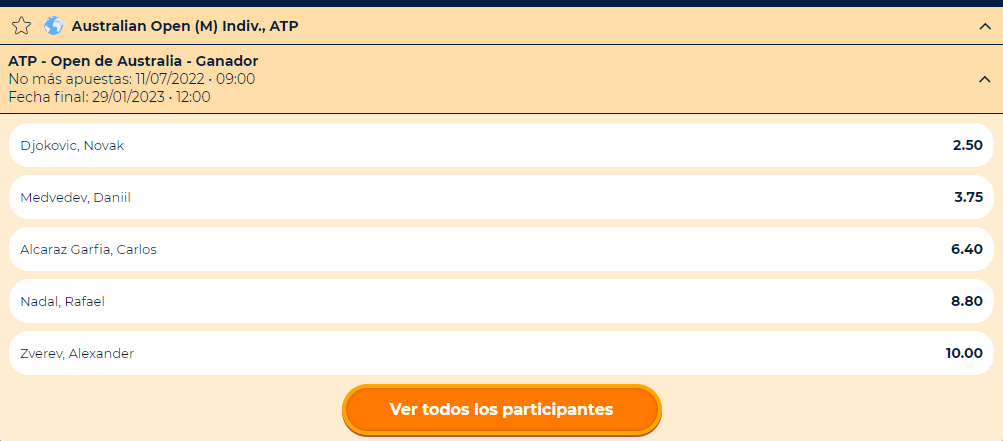Pick the 2.50 odds value
Image resolution: width=1003 pixels, height=441 pixels.
point(967,145)
